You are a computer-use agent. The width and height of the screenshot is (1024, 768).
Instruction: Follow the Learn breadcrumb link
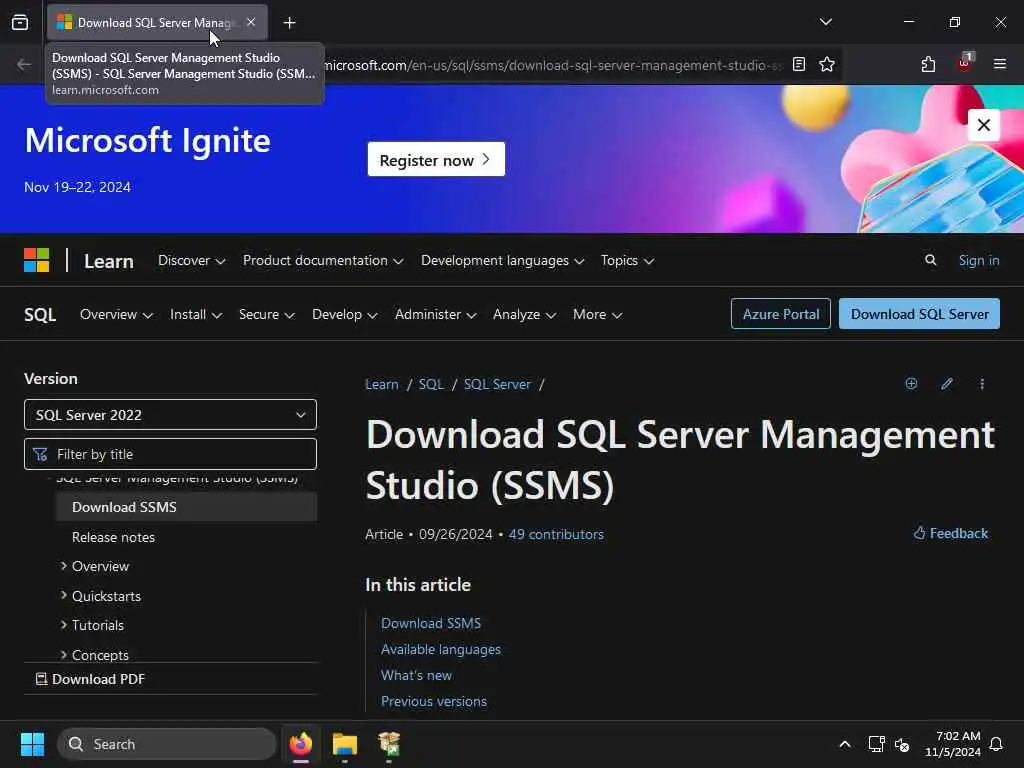(382, 384)
